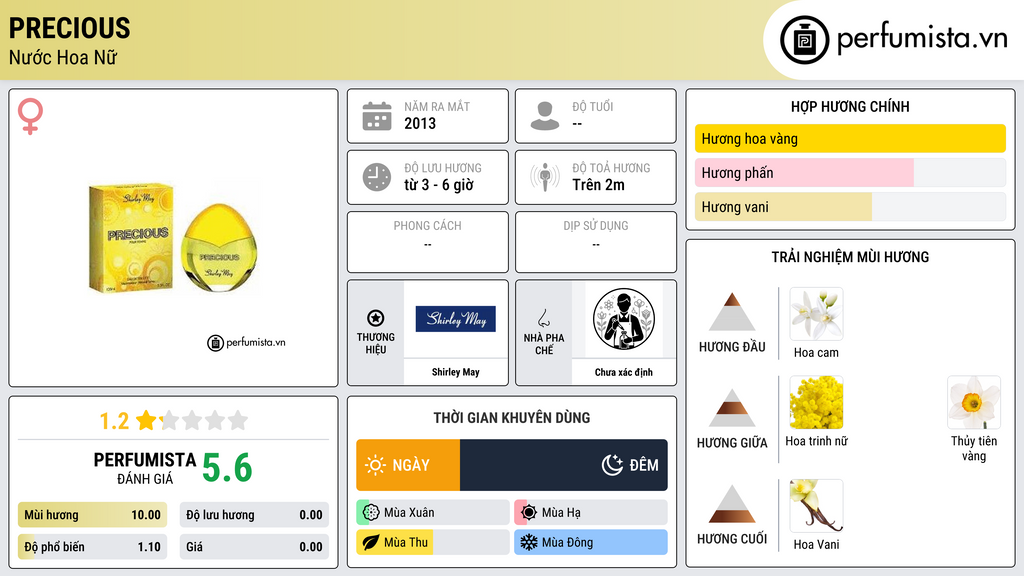Click the middle notes pyramid icon
Screen dimensions: 1024x576
tap(732, 408)
